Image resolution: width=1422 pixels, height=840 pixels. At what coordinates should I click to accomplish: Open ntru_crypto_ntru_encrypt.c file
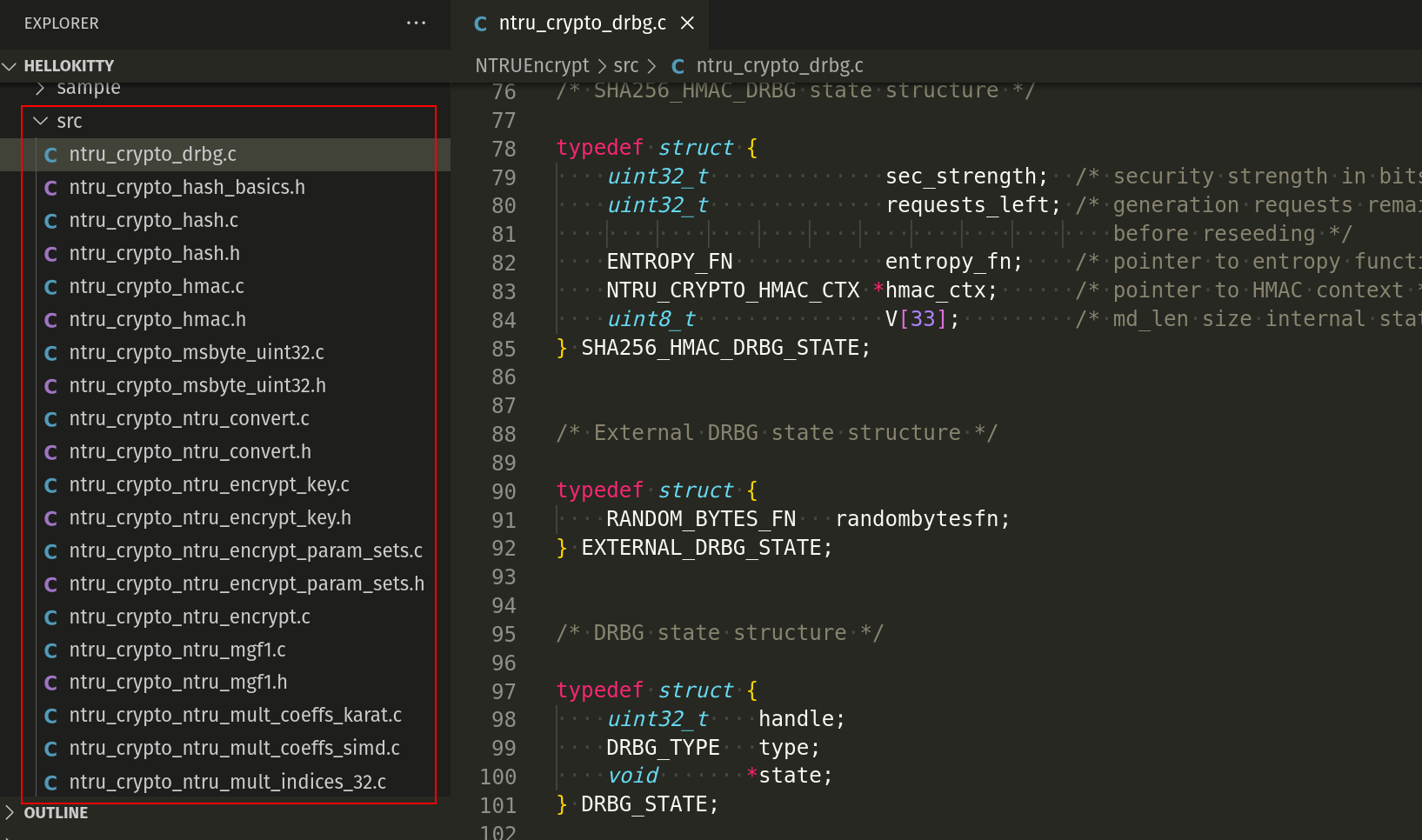(x=225, y=617)
